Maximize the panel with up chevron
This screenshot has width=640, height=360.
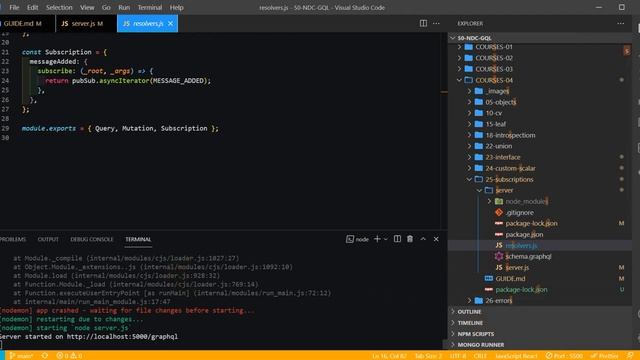point(423,239)
